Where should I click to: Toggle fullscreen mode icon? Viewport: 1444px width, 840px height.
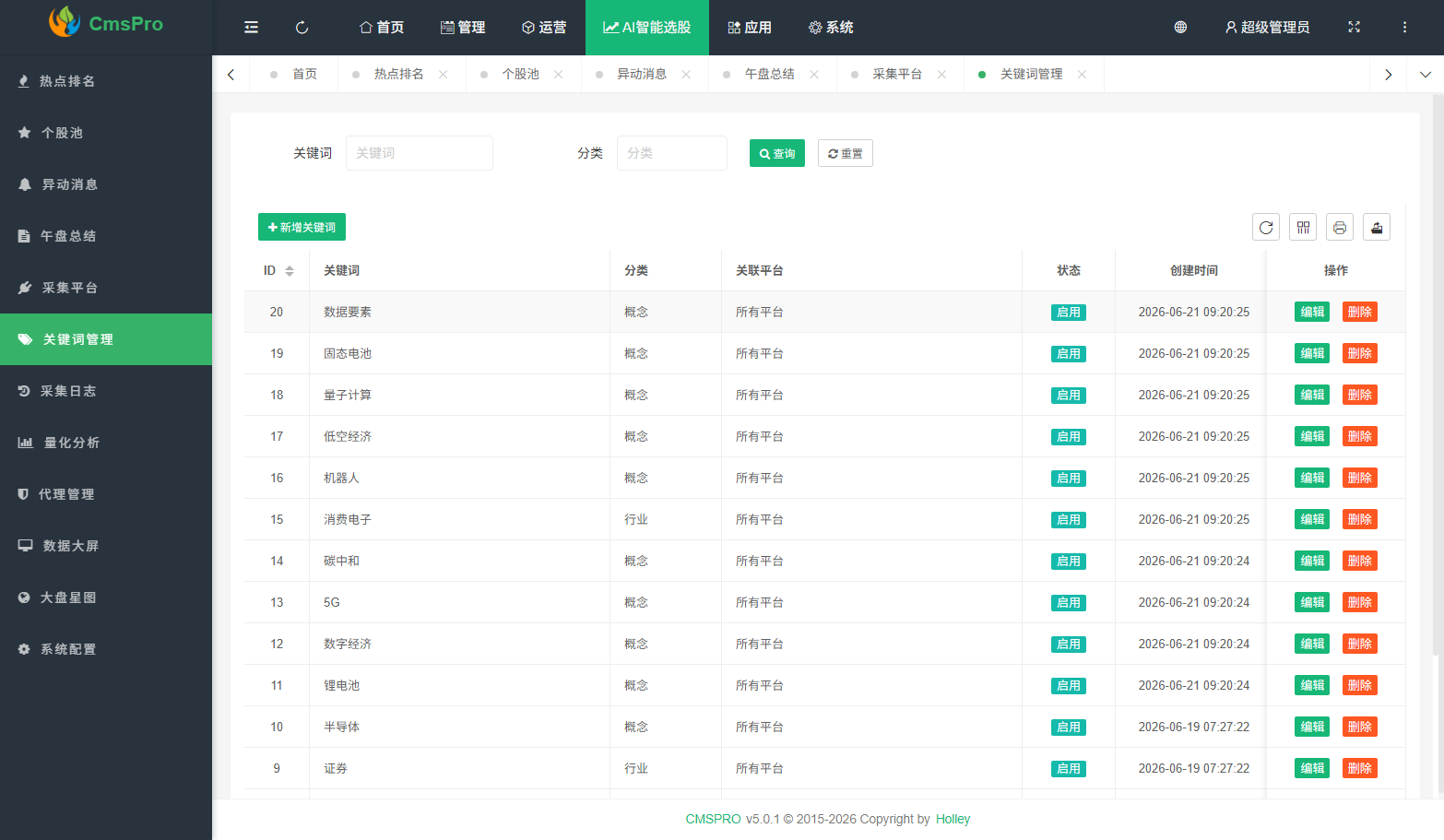pos(1354,28)
